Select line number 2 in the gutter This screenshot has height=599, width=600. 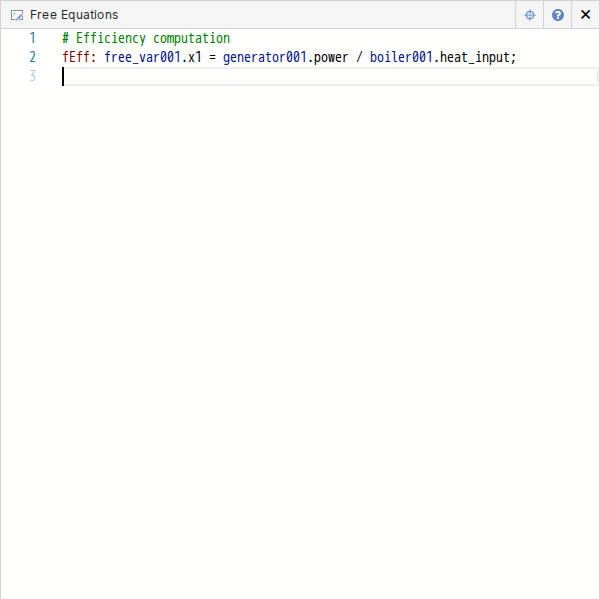(x=32, y=57)
